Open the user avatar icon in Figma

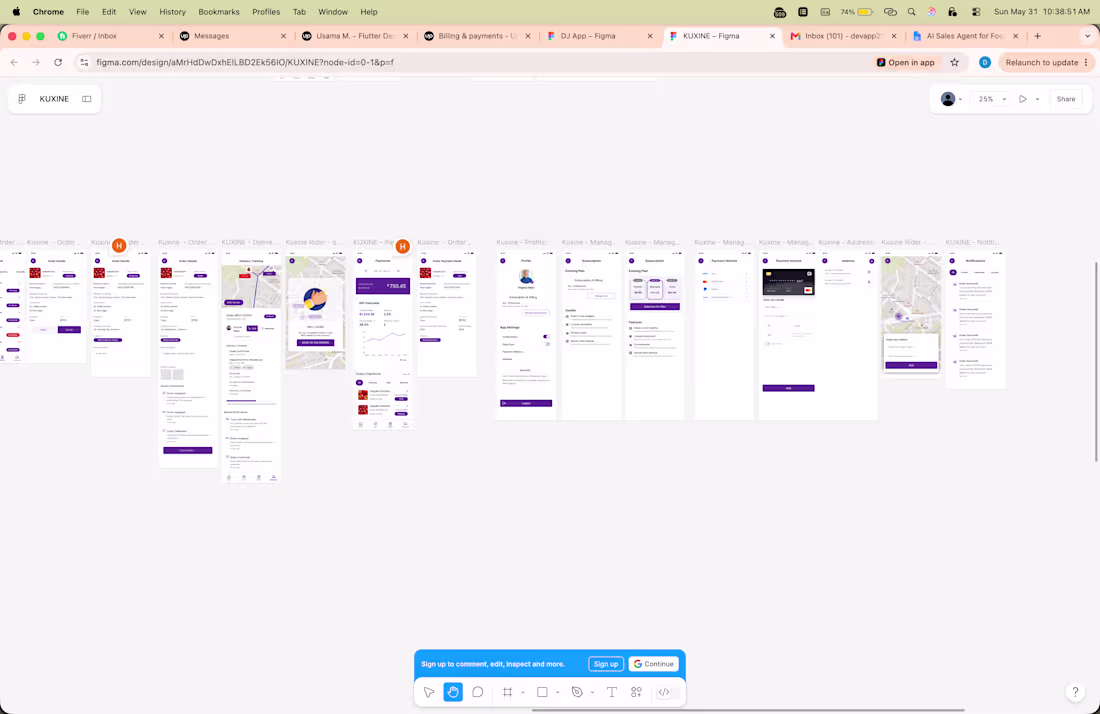point(948,99)
